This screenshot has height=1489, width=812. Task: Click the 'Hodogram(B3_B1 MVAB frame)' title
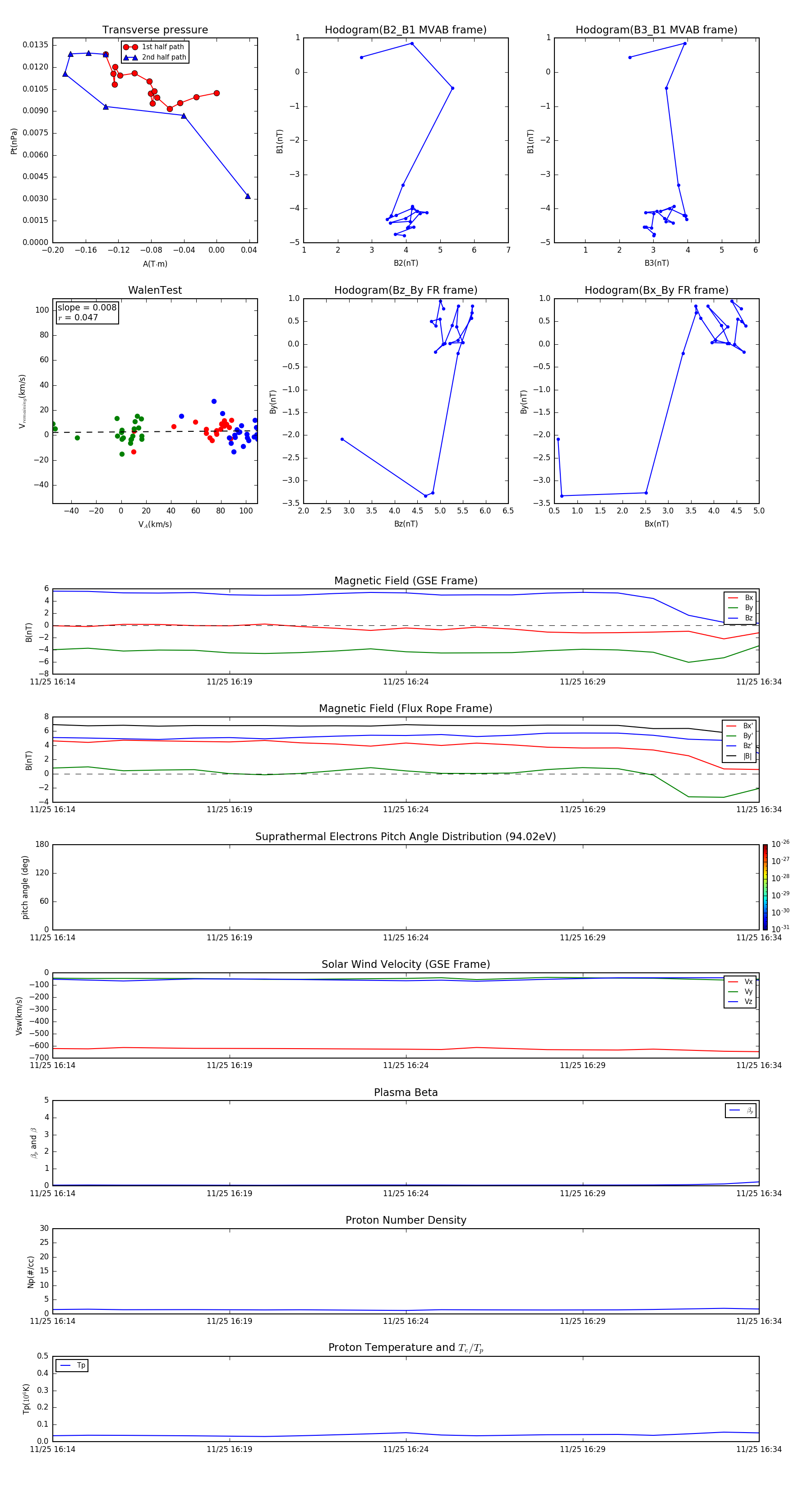pos(656,29)
